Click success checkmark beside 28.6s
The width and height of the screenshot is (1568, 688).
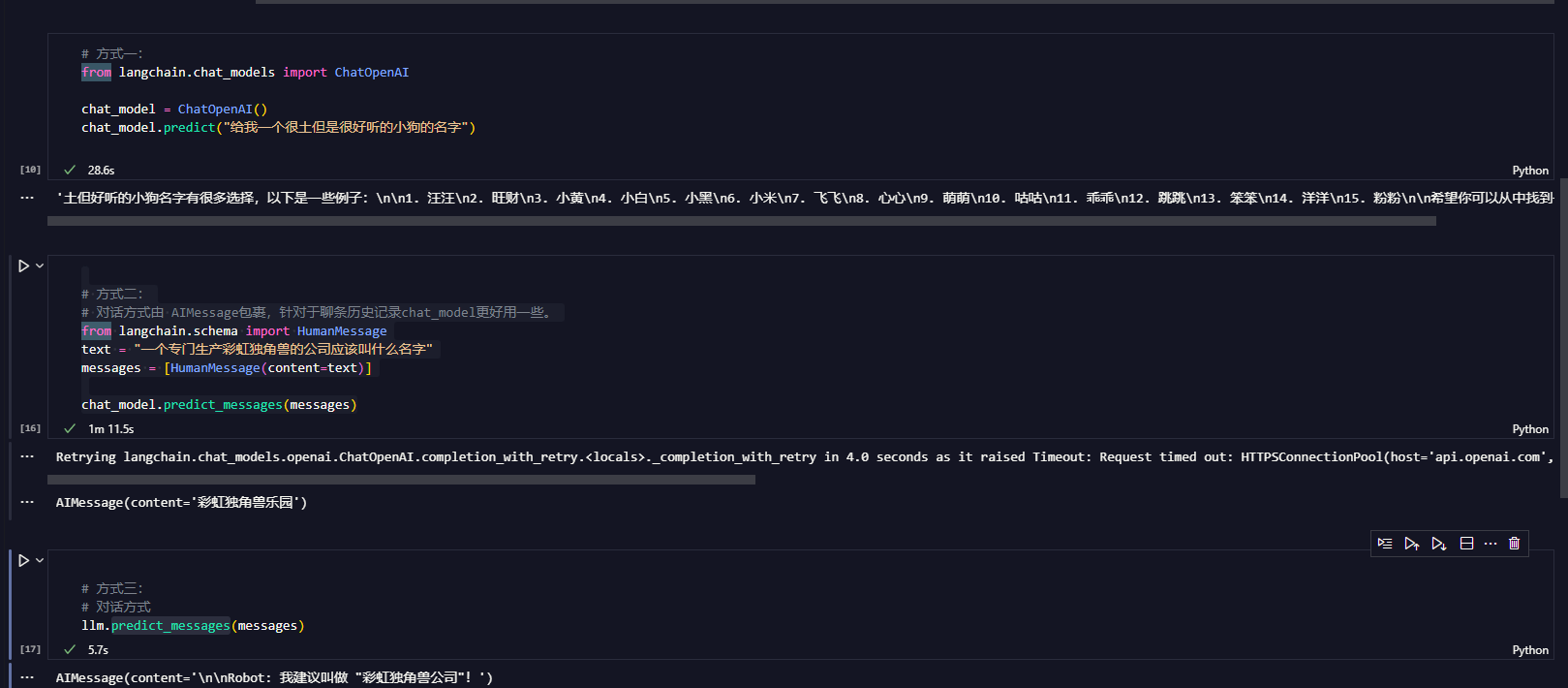click(x=70, y=170)
